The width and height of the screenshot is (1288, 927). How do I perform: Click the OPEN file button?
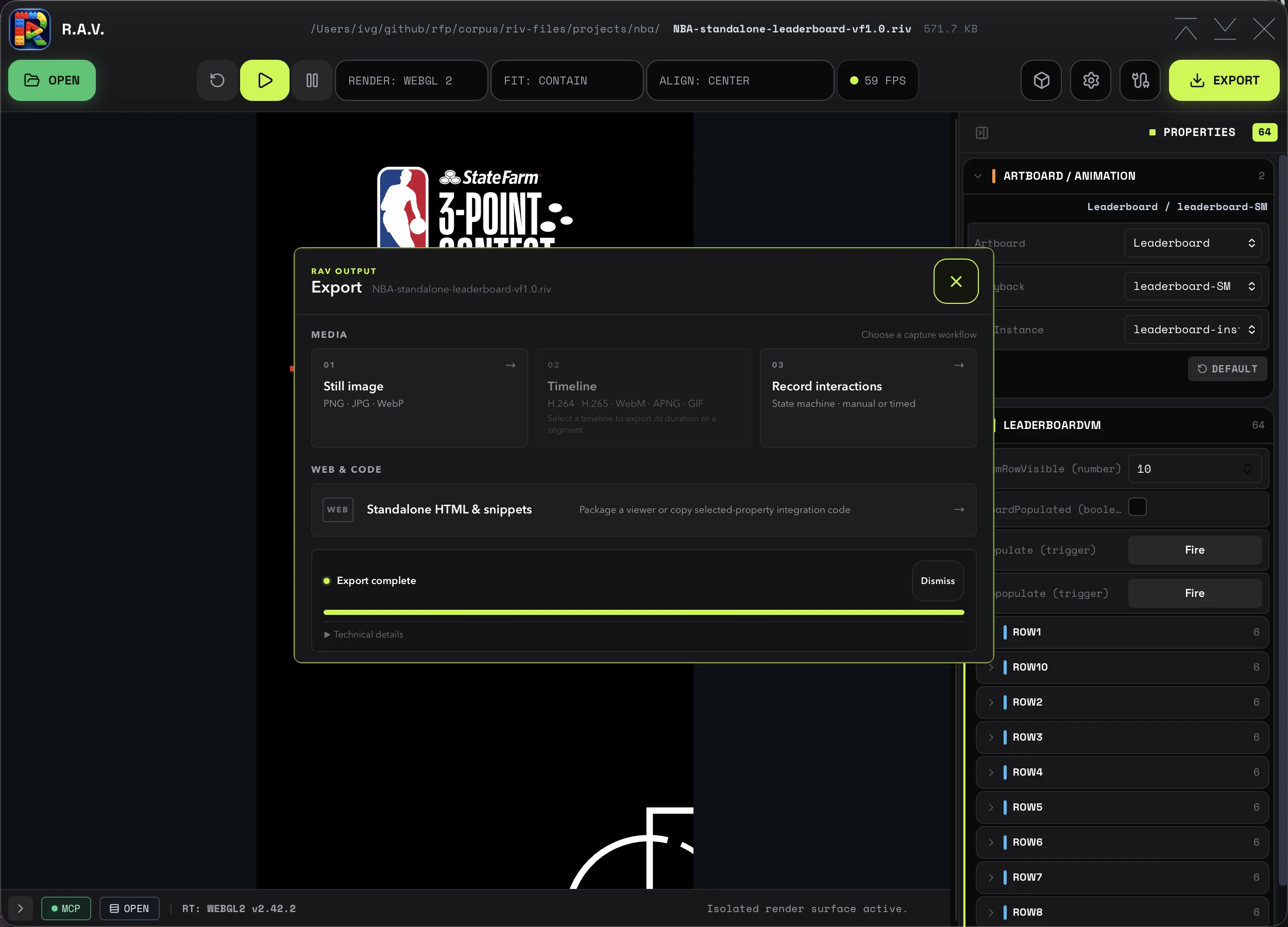pyautogui.click(x=52, y=80)
